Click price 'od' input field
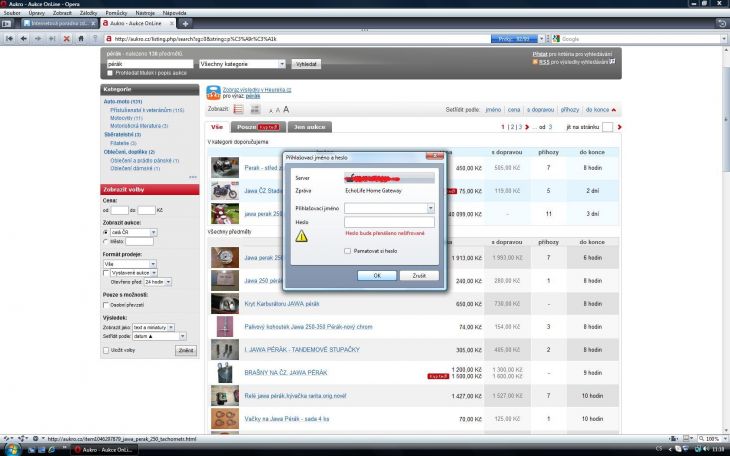The width and height of the screenshot is (730, 456). coord(119,210)
